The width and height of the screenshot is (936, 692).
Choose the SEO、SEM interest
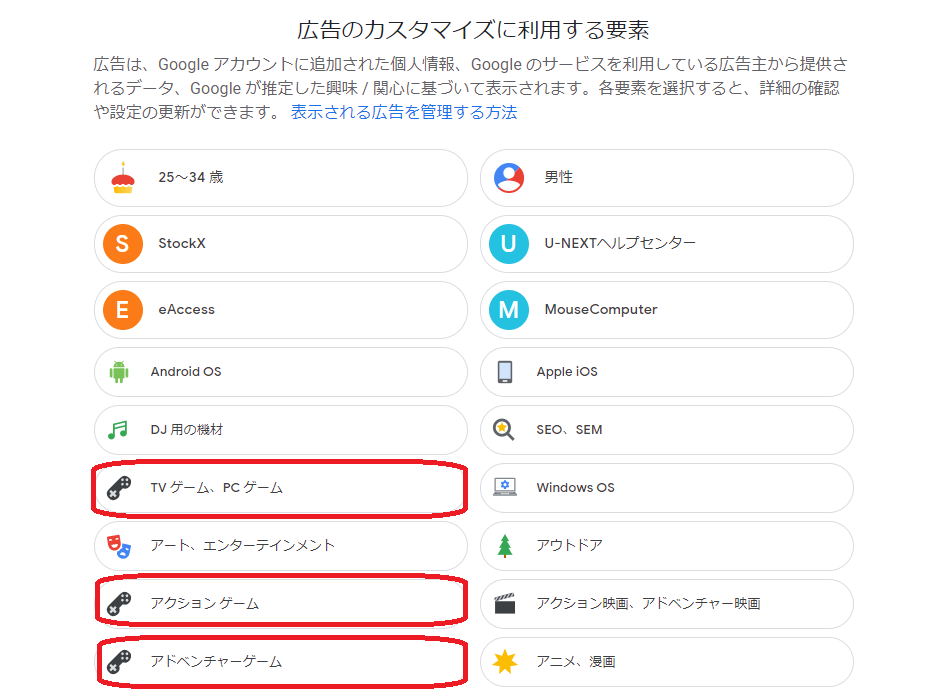pos(667,430)
